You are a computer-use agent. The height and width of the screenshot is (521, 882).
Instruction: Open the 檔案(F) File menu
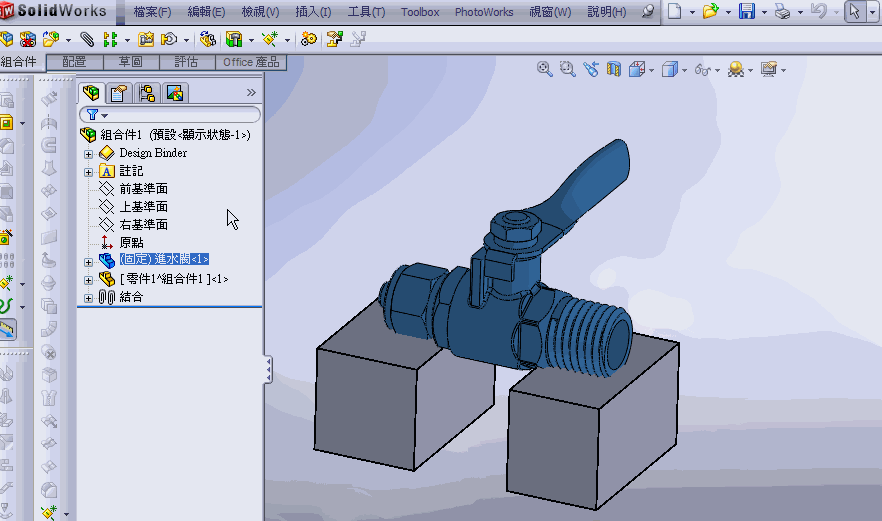tap(152, 12)
